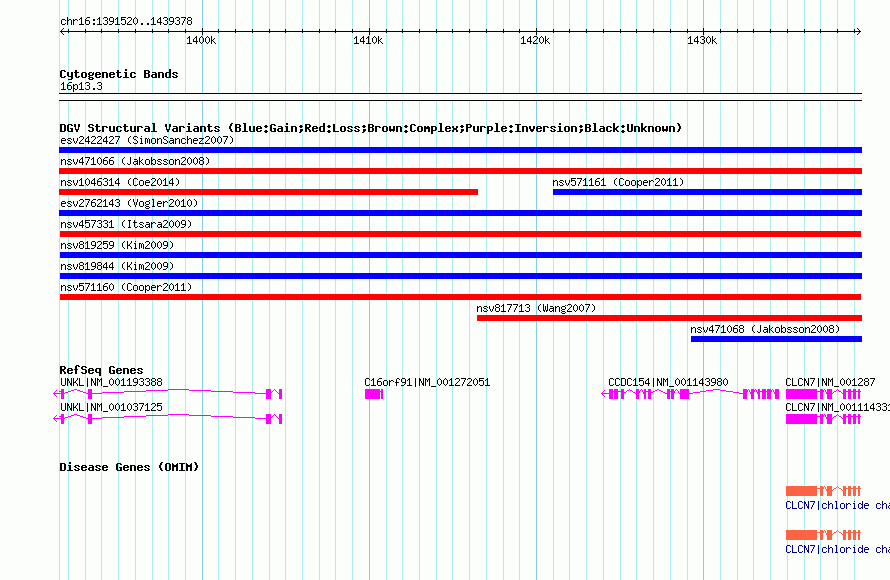Select the RefSeq Genes track title
This screenshot has width=890, height=580.
coord(101,370)
